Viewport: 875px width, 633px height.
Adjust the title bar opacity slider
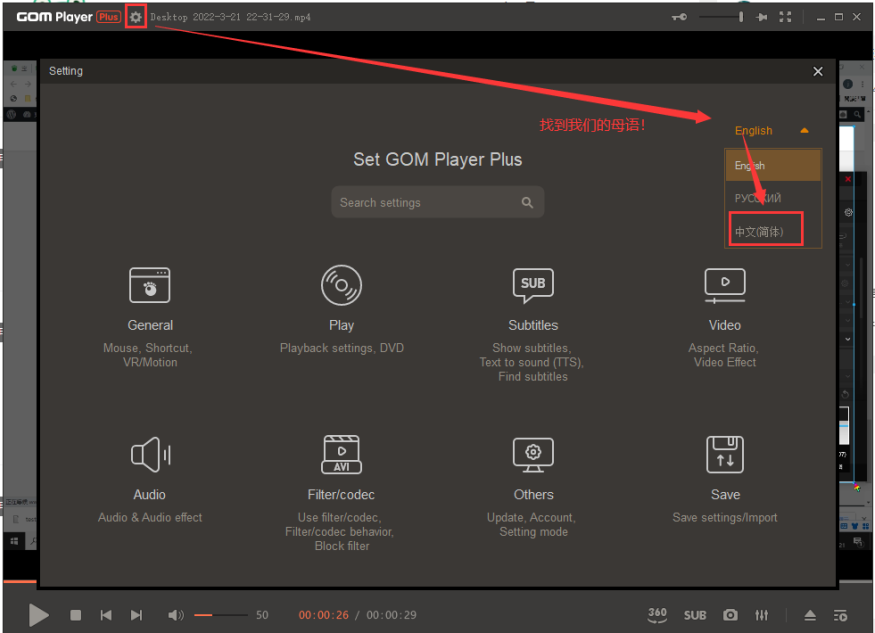coord(721,17)
